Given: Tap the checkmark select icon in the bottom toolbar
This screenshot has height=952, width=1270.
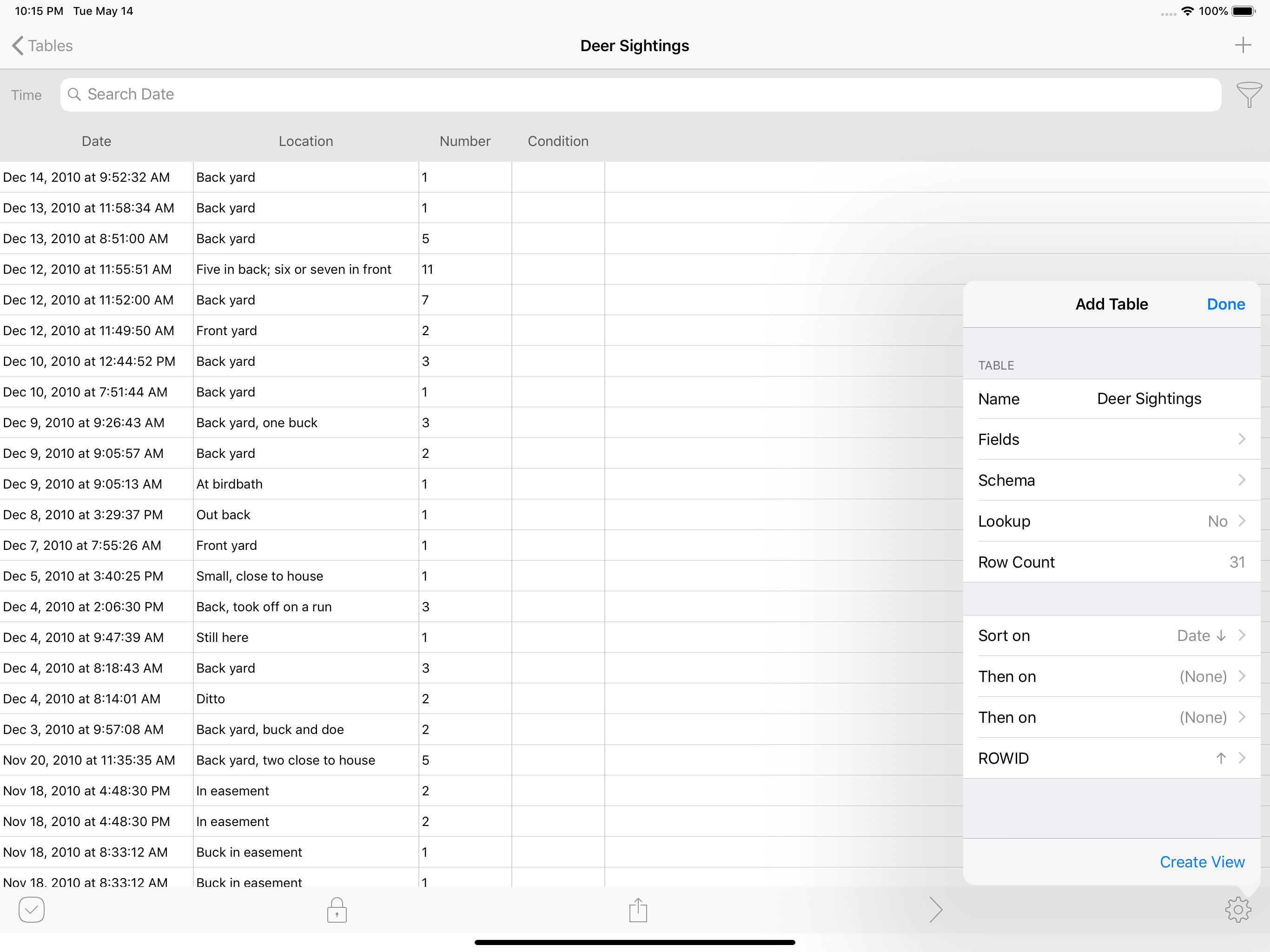Looking at the screenshot, I should coord(32,910).
